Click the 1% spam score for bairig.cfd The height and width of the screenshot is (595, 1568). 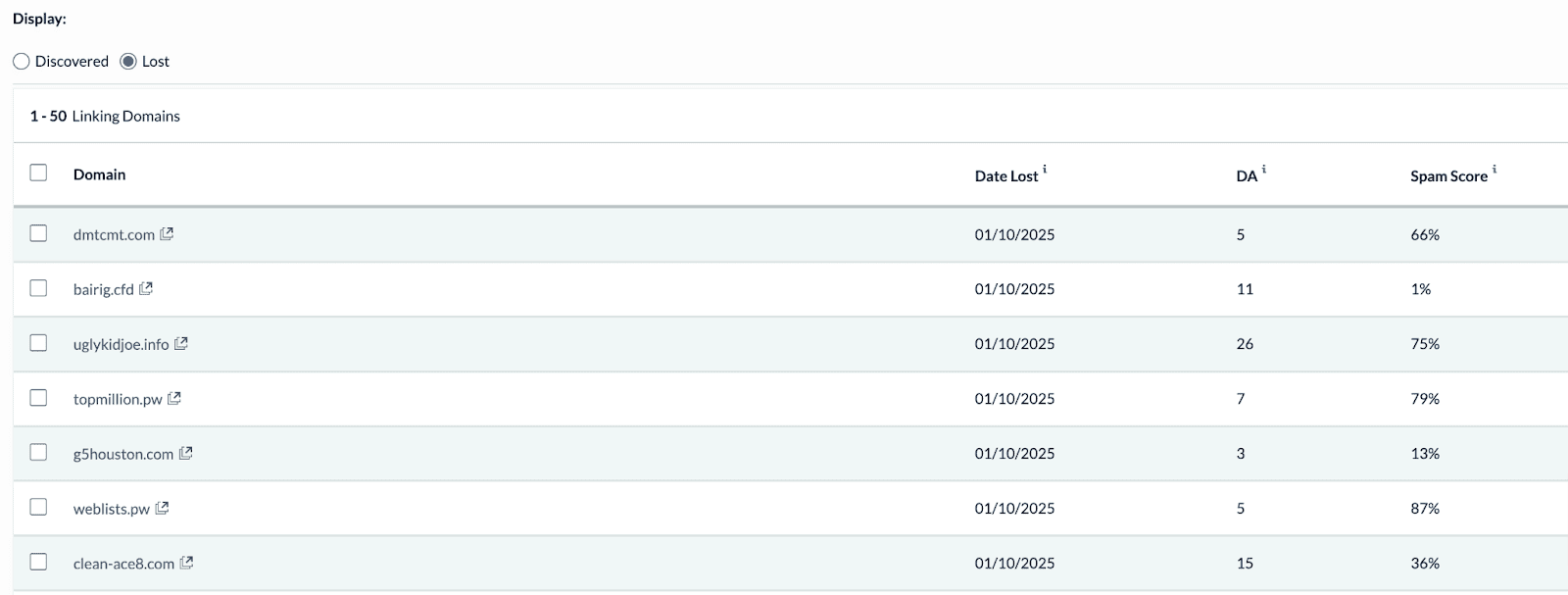tap(1421, 290)
